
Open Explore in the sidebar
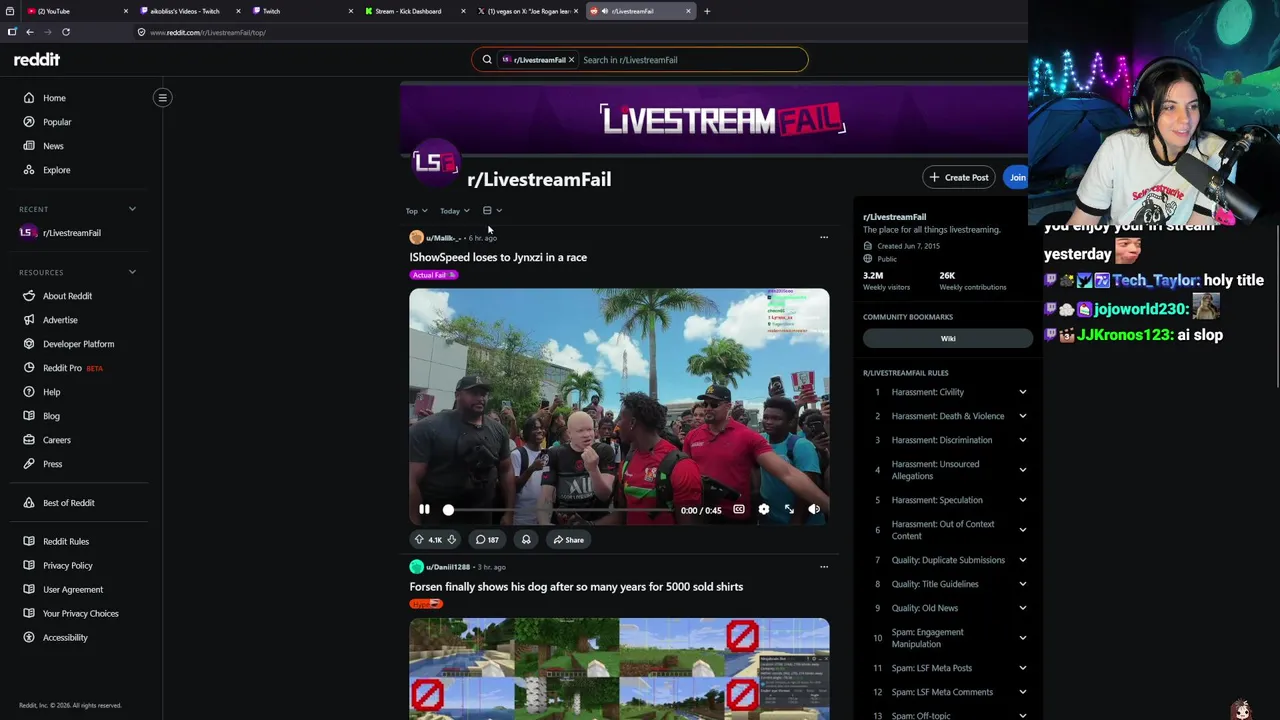[56, 170]
